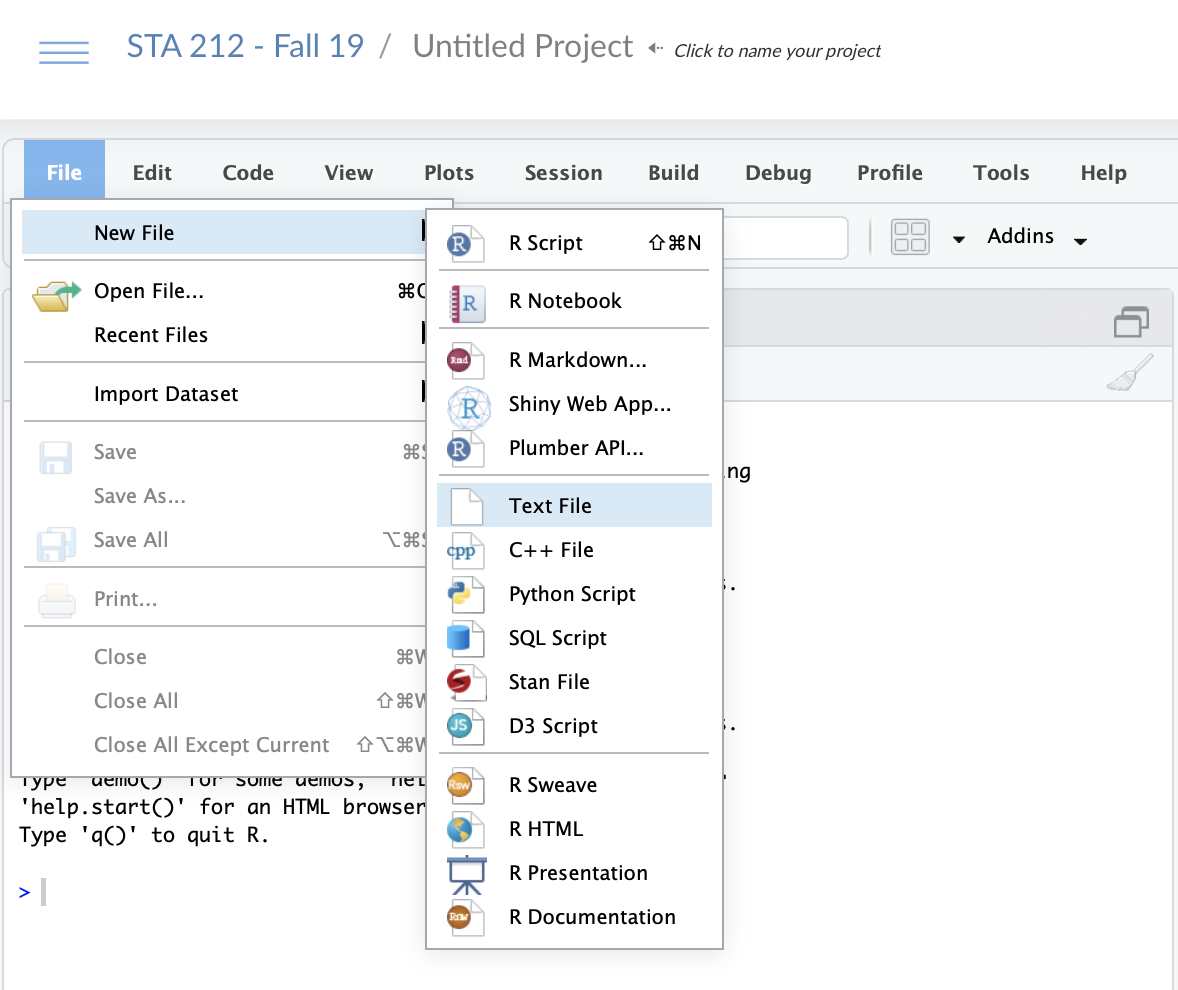Select Python Script menu entry

coord(575,594)
